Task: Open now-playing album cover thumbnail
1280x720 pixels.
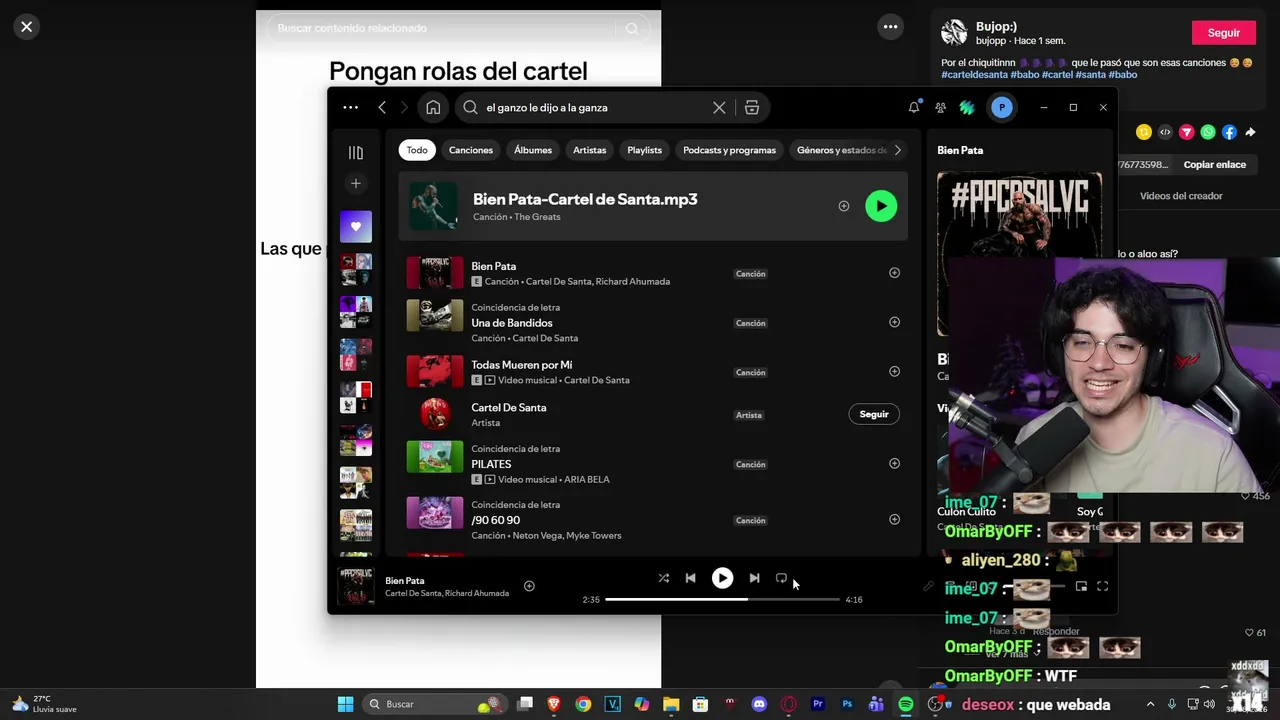Action: (355, 586)
